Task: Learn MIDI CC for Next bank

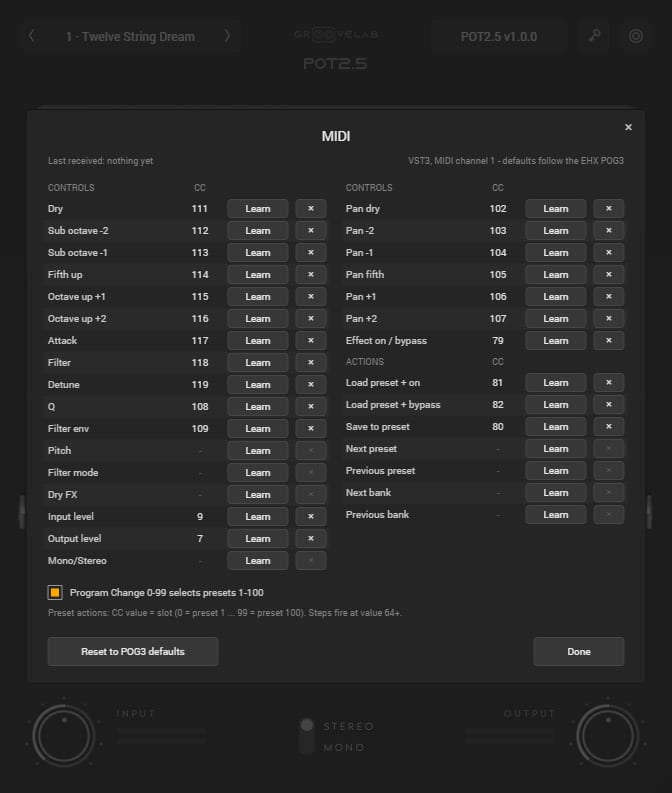Action: click(556, 493)
